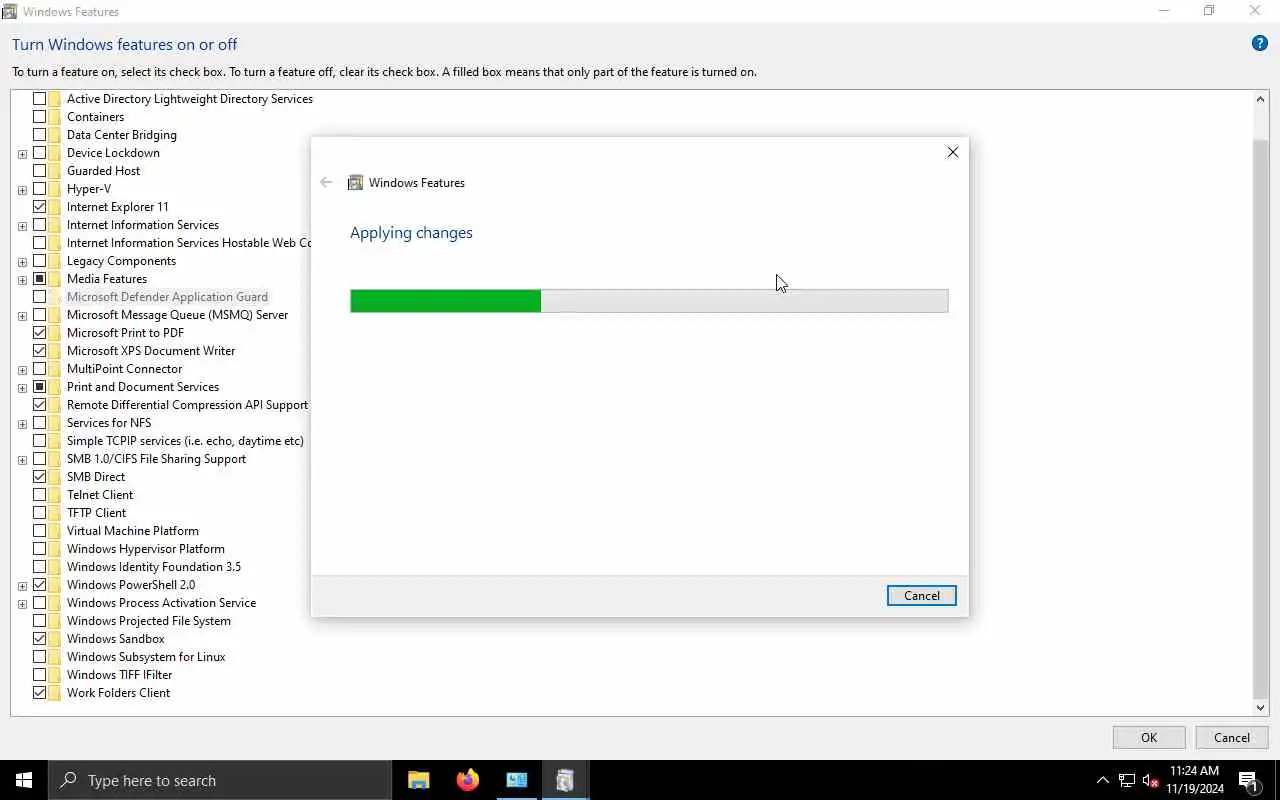Image resolution: width=1280 pixels, height=800 pixels.
Task: Toggle the Hyper-V checkbox
Action: click(40, 189)
